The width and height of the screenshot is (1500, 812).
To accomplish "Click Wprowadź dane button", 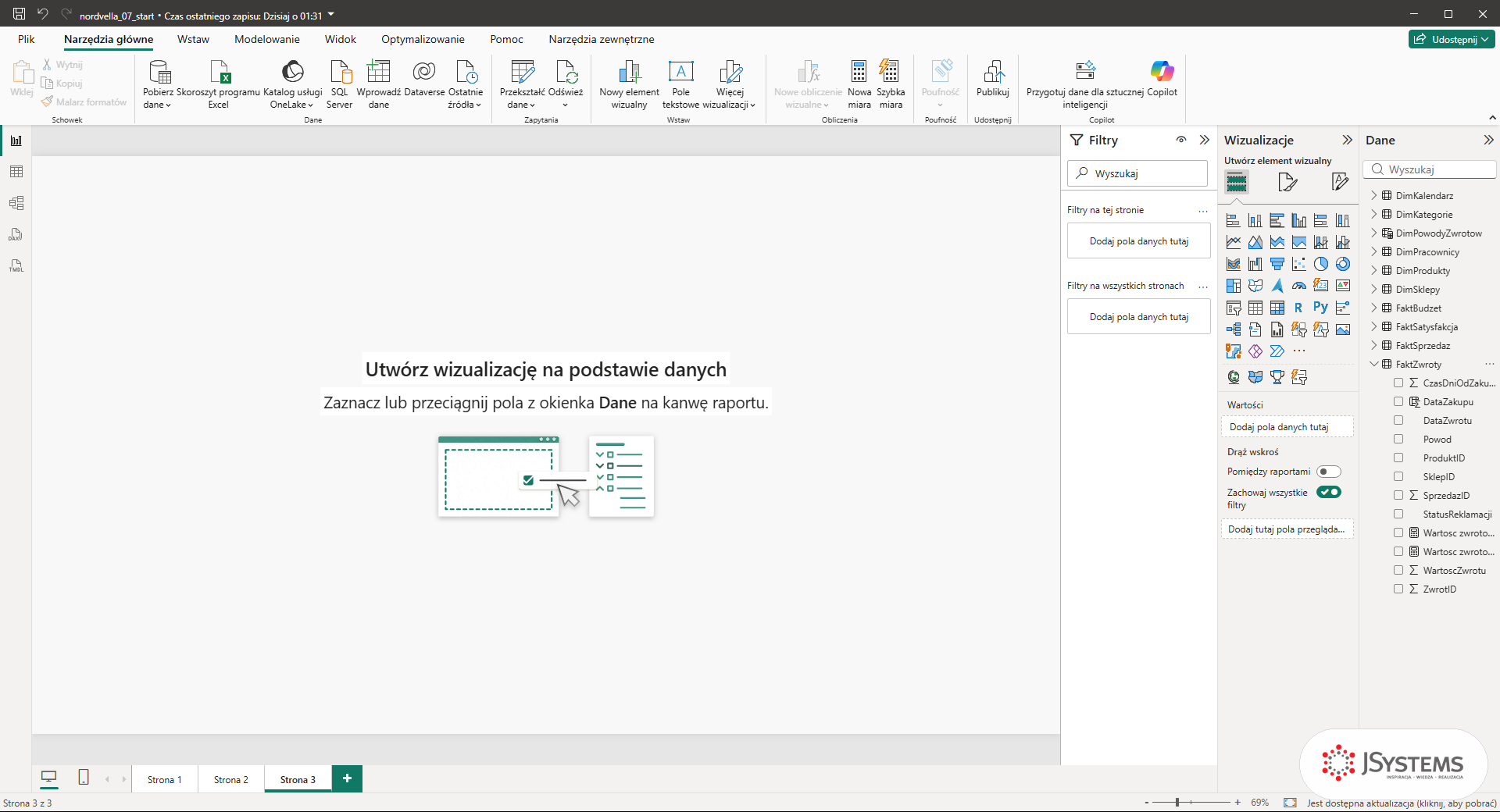I will point(378,84).
